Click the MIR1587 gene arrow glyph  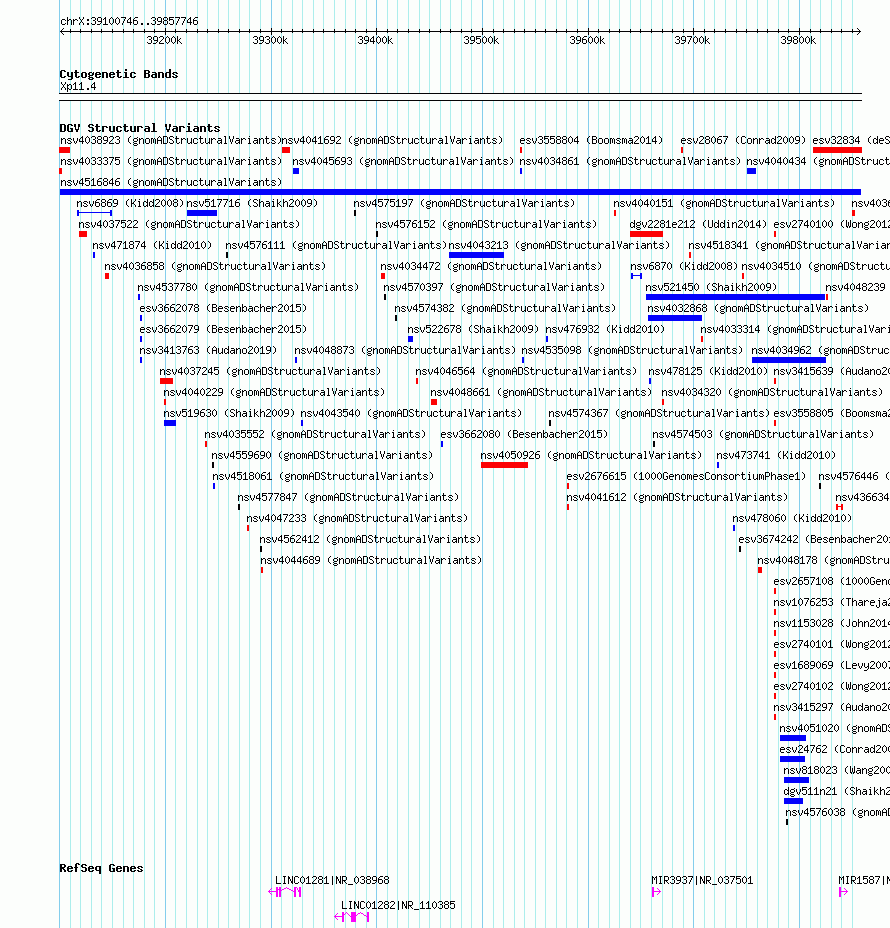843,892
